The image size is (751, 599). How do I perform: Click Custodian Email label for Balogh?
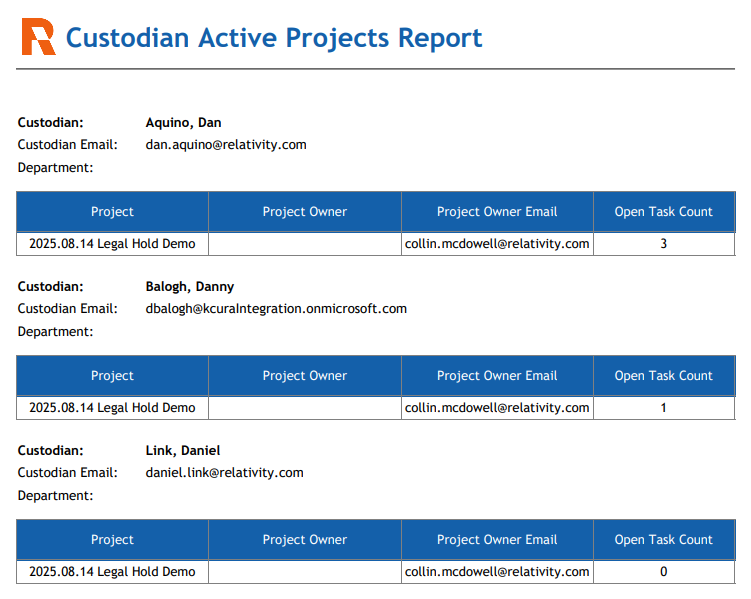68,309
